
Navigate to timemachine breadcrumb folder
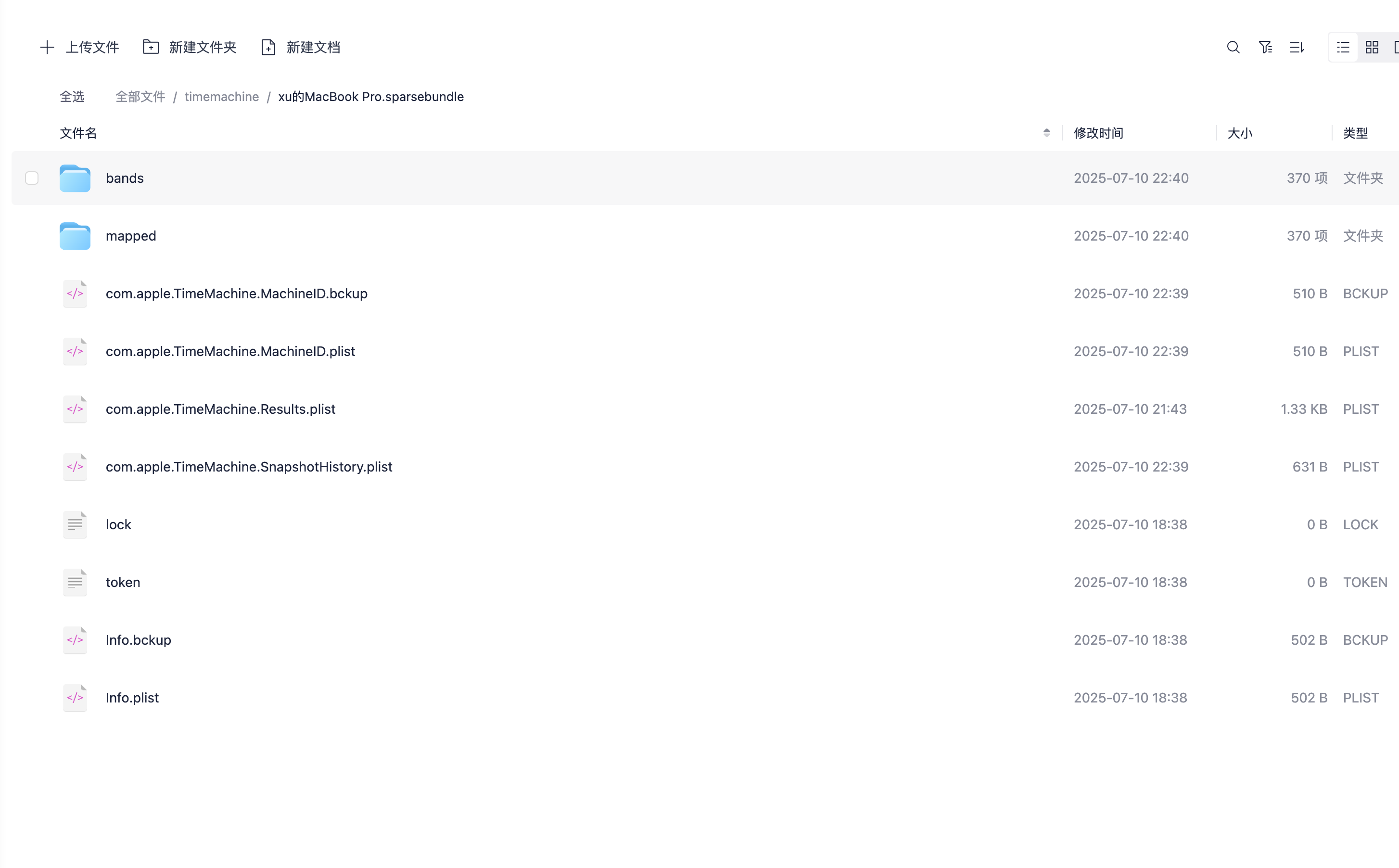[x=221, y=96]
